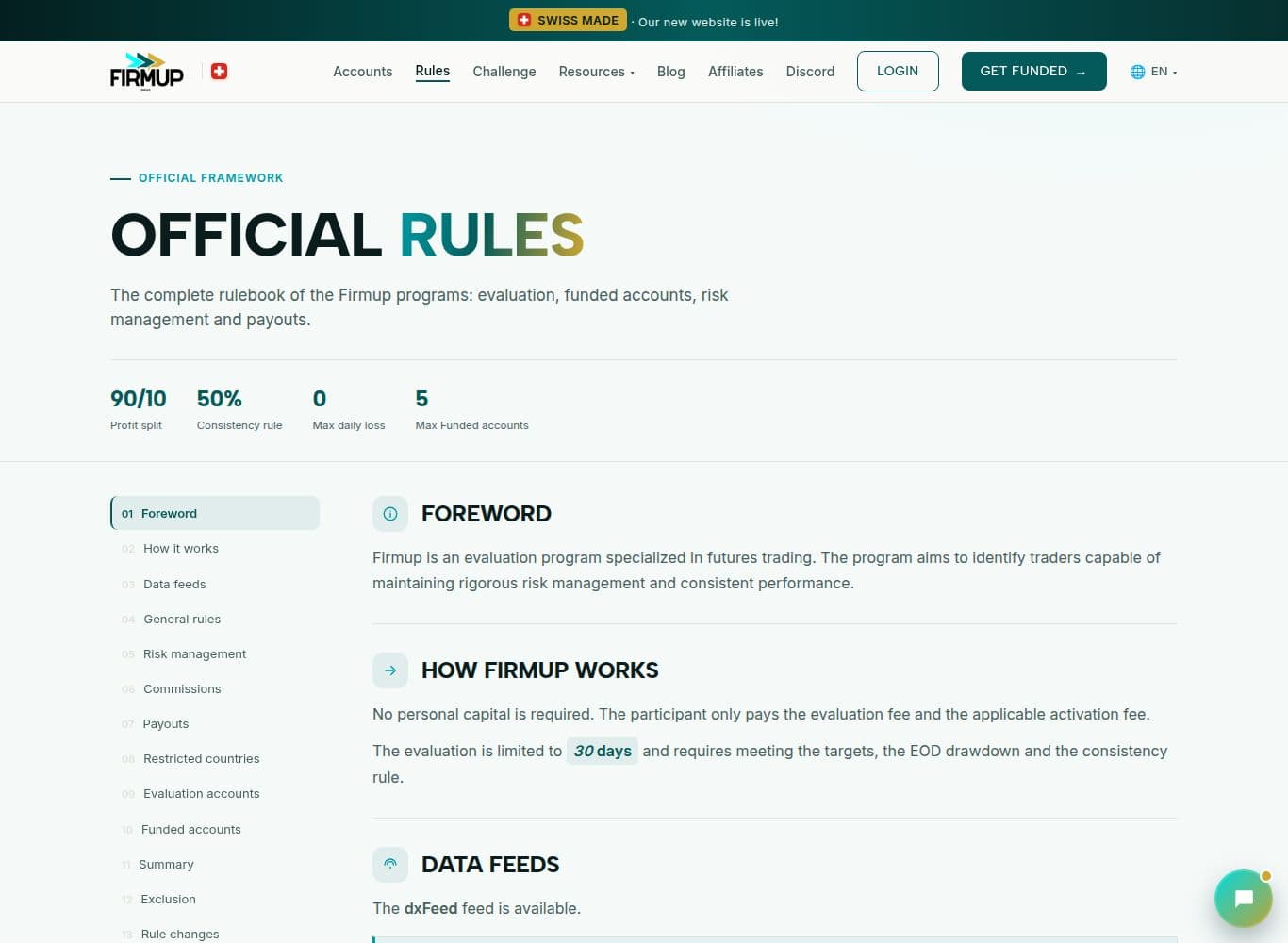Click the Data Feeds signal icon
The image size is (1288, 943).
(x=390, y=864)
